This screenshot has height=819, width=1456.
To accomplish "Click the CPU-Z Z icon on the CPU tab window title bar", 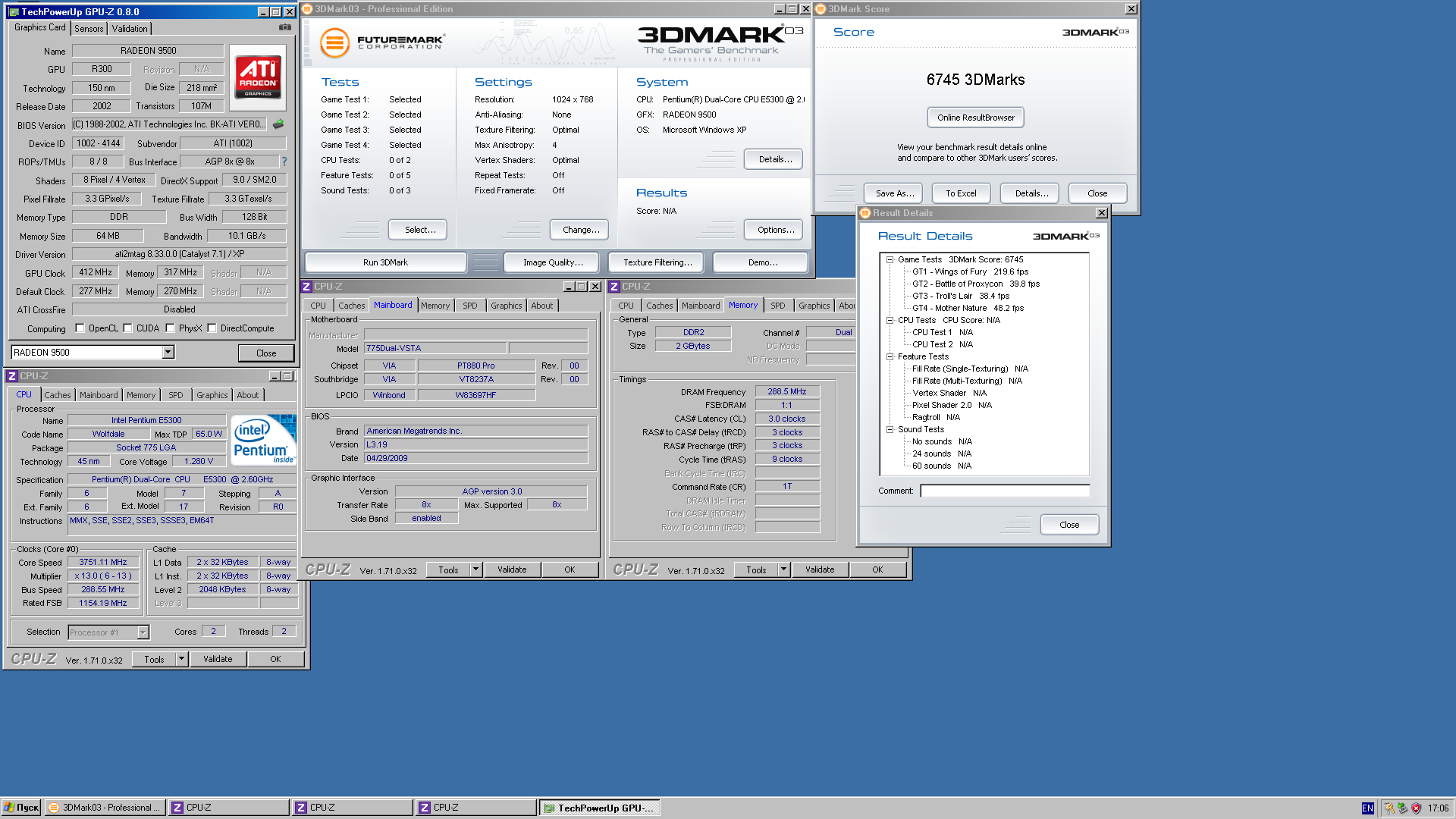I will [12, 376].
